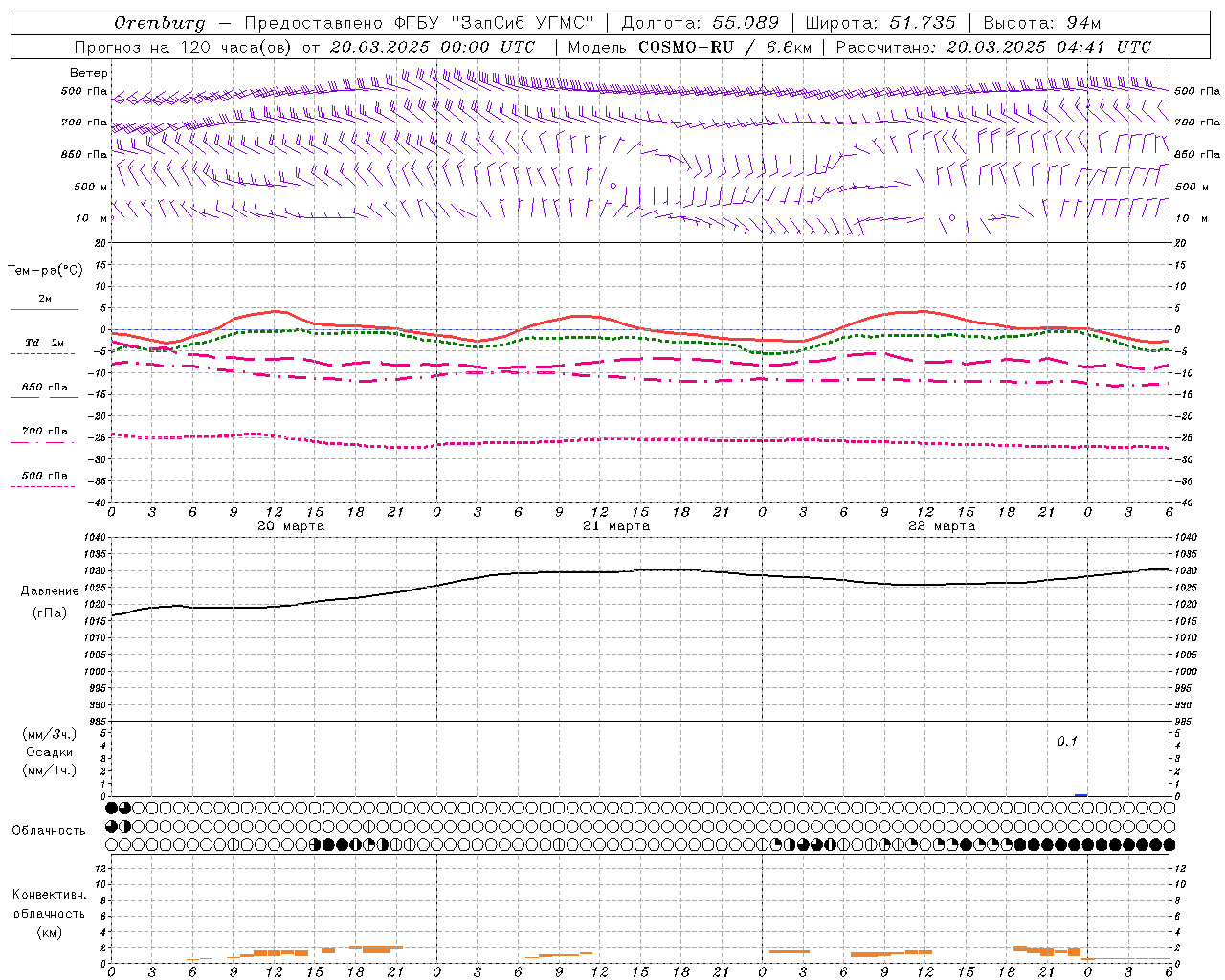The image size is (1225, 980).
Task: Click the Конвективн. convective cloud label
Action: coord(49,895)
